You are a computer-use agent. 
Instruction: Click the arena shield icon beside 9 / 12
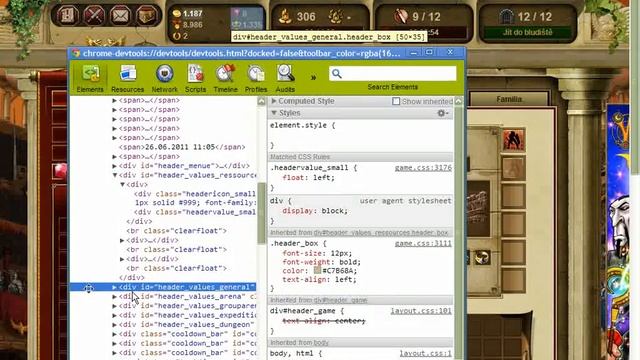click(x=401, y=16)
